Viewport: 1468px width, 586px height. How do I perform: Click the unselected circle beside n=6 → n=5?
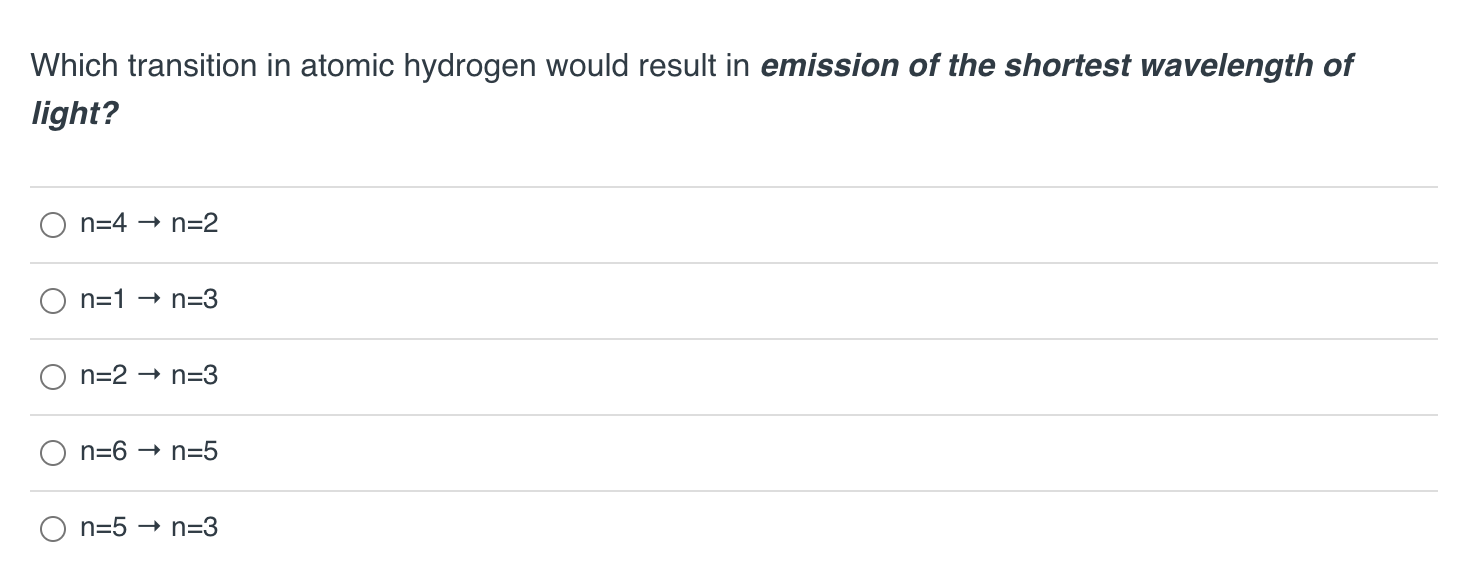(52, 452)
